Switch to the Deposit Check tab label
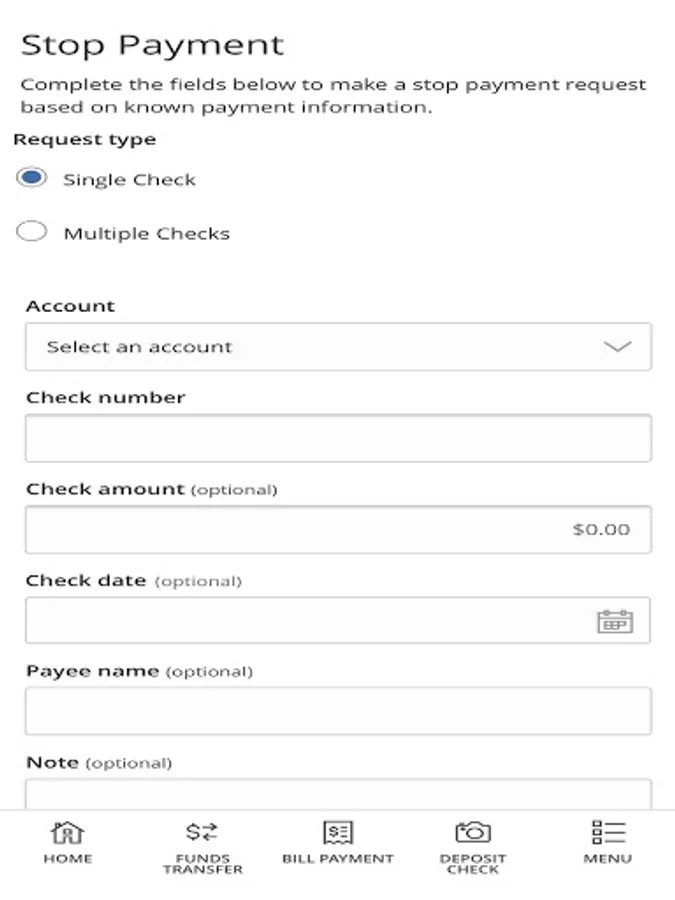 473,864
